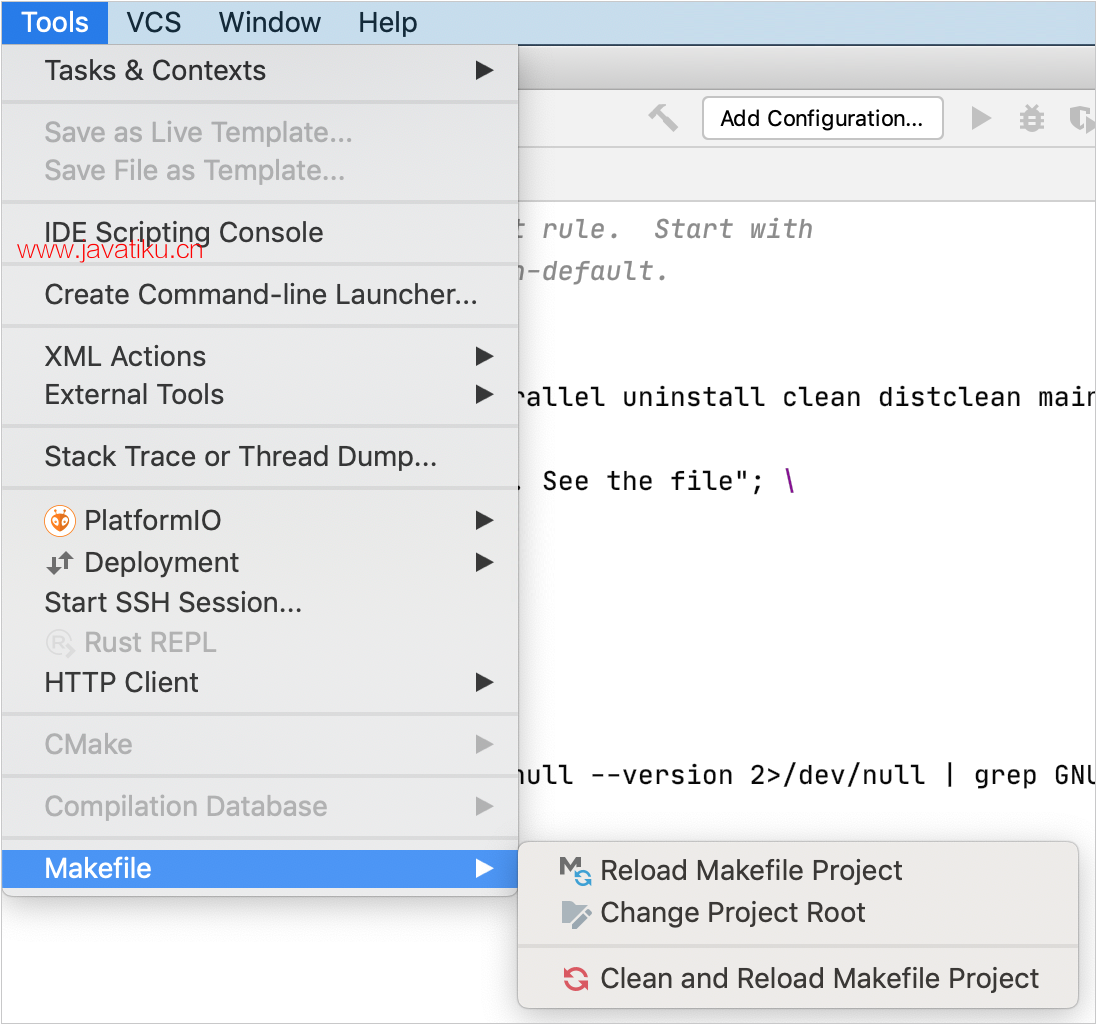Expand the Compilation Database submenu arrow
Image resolution: width=1098 pixels, height=1026 pixels.
(x=485, y=806)
